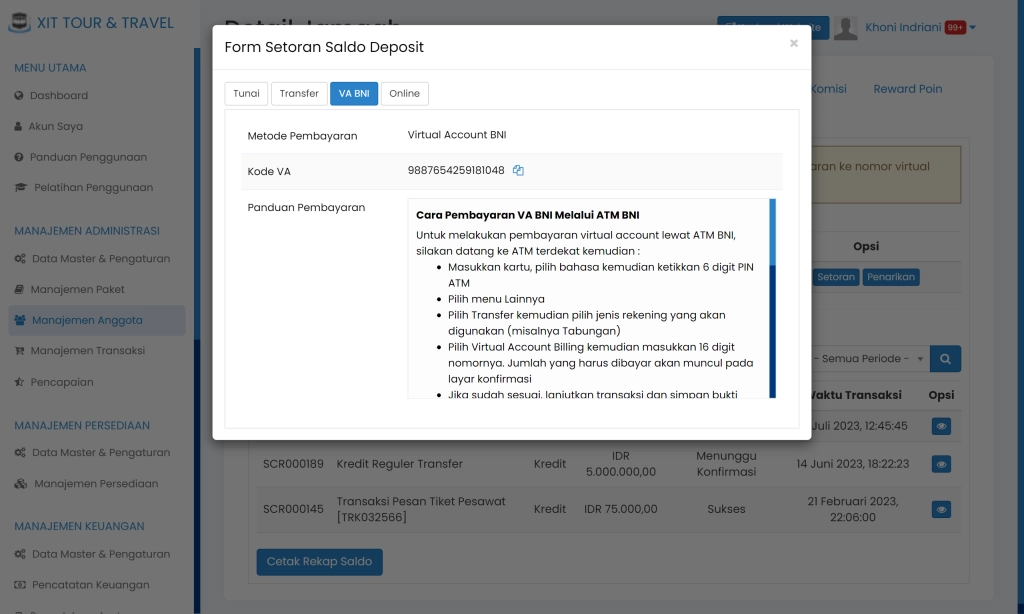1024x614 pixels.
Task: Select the Transfer payment tab
Action: coord(299,93)
